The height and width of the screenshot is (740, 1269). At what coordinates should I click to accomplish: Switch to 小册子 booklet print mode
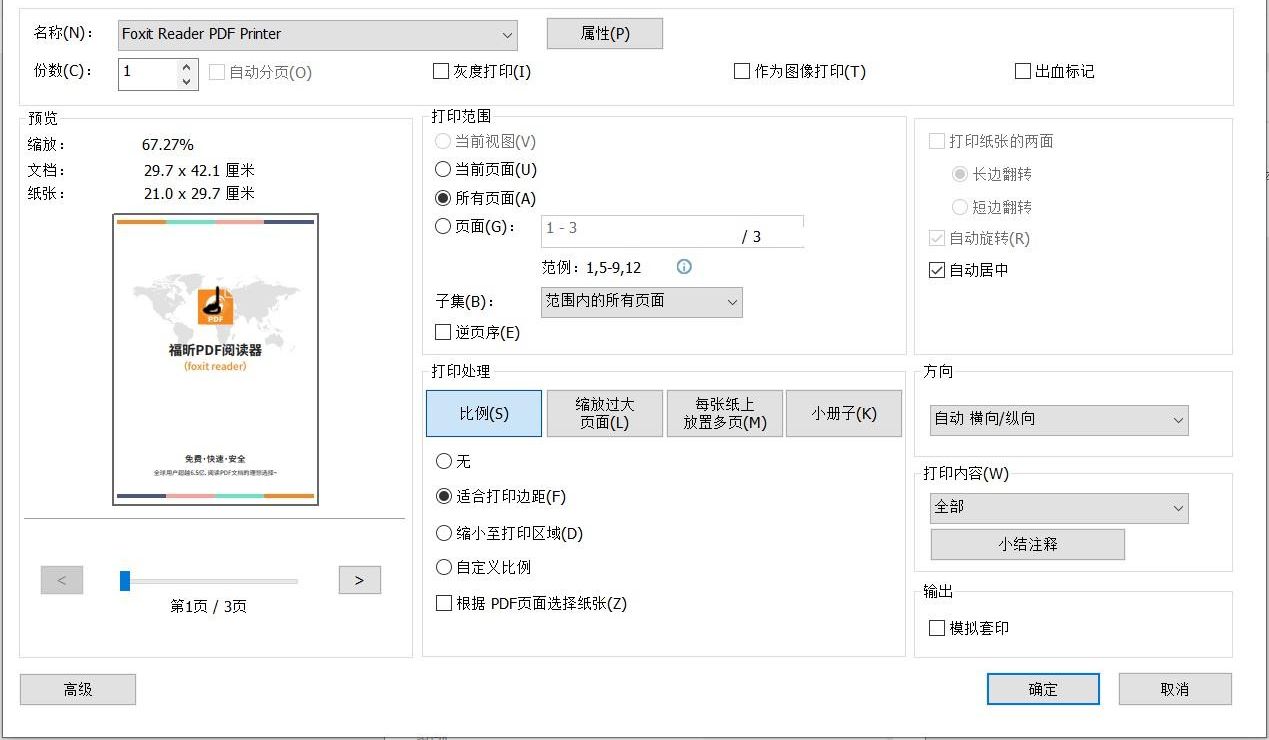[x=844, y=413]
